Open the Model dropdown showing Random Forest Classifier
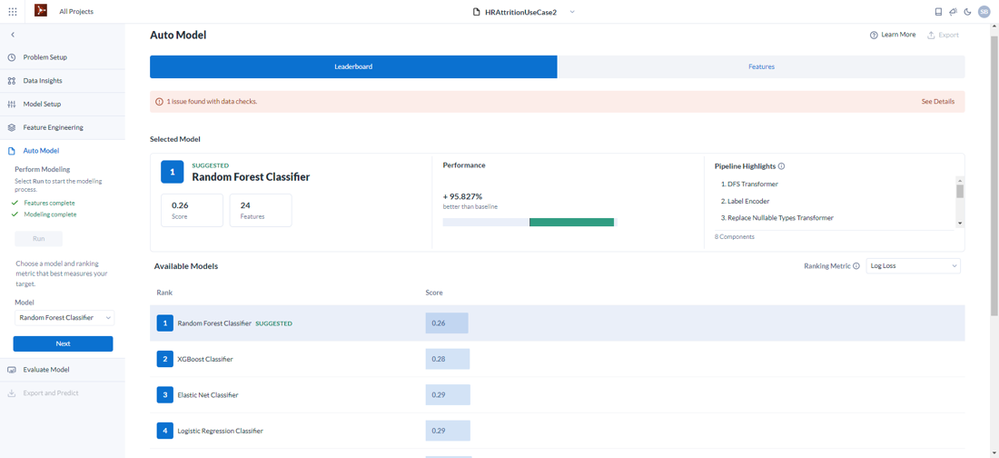 pyautogui.click(x=64, y=317)
